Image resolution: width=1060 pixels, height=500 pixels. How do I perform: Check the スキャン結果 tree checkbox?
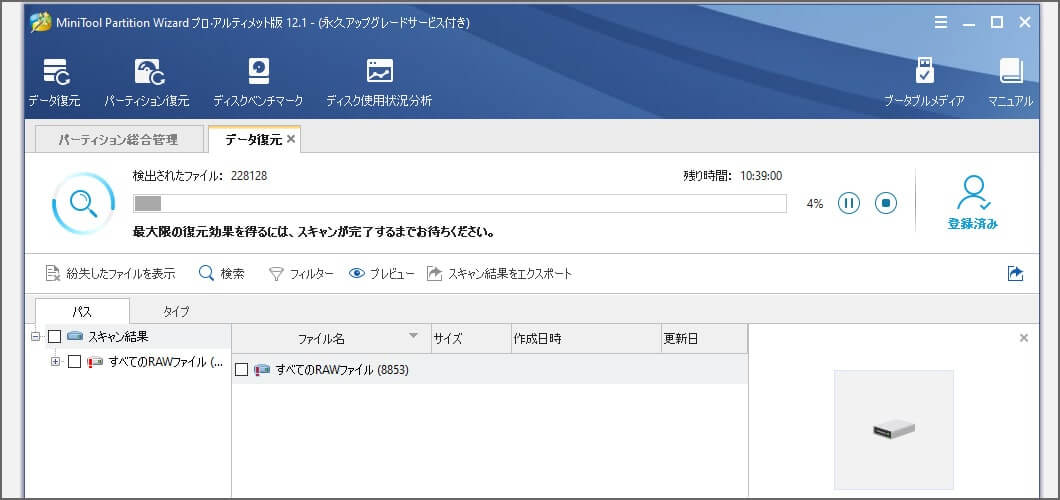[x=55, y=336]
